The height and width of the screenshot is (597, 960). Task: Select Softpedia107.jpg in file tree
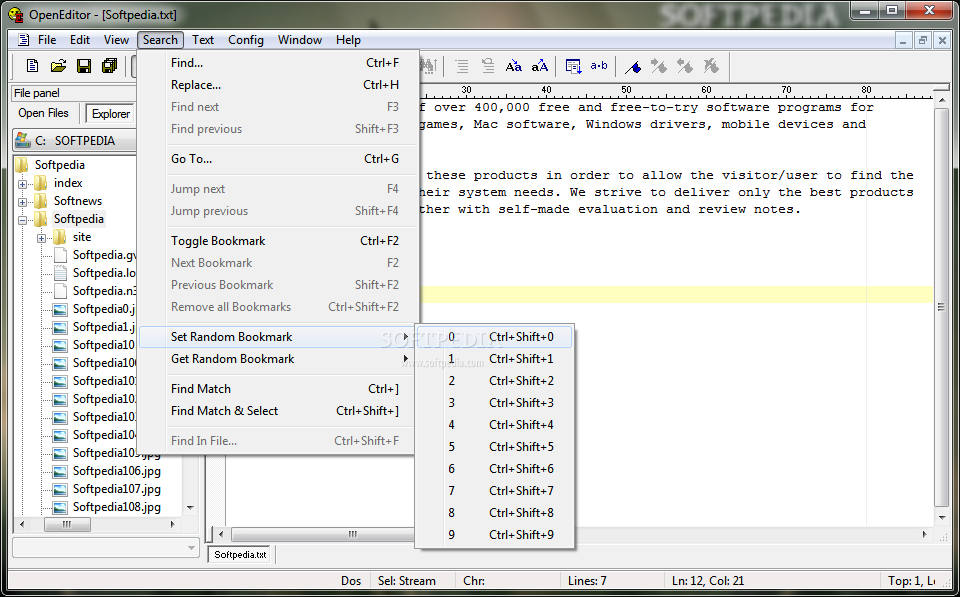point(117,489)
